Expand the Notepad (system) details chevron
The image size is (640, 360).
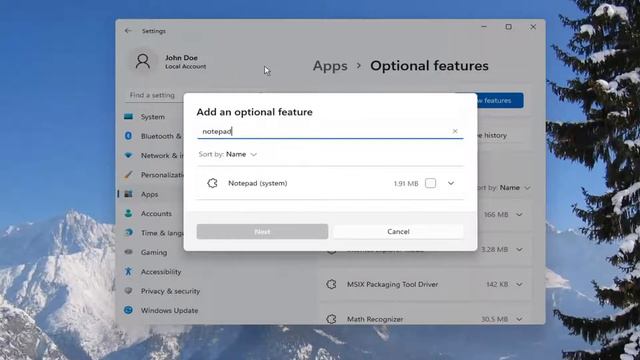click(x=451, y=183)
